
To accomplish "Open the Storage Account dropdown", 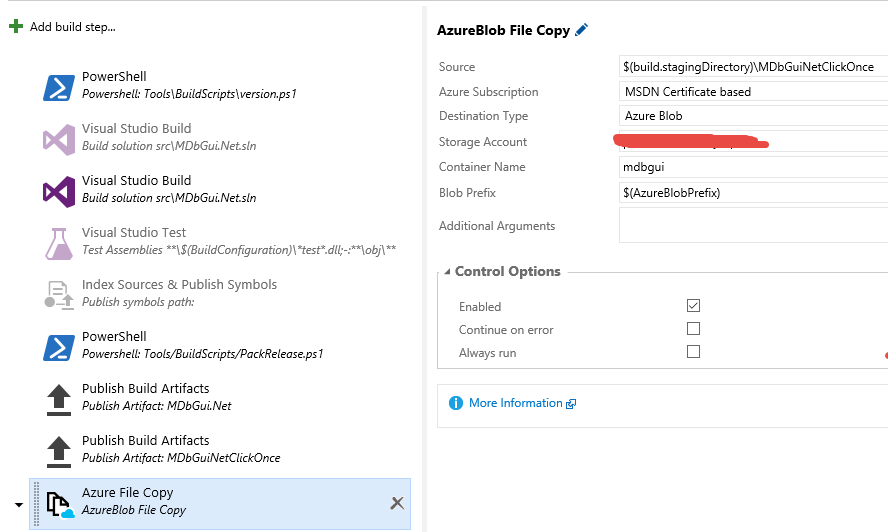I will [x=753, y=141].
